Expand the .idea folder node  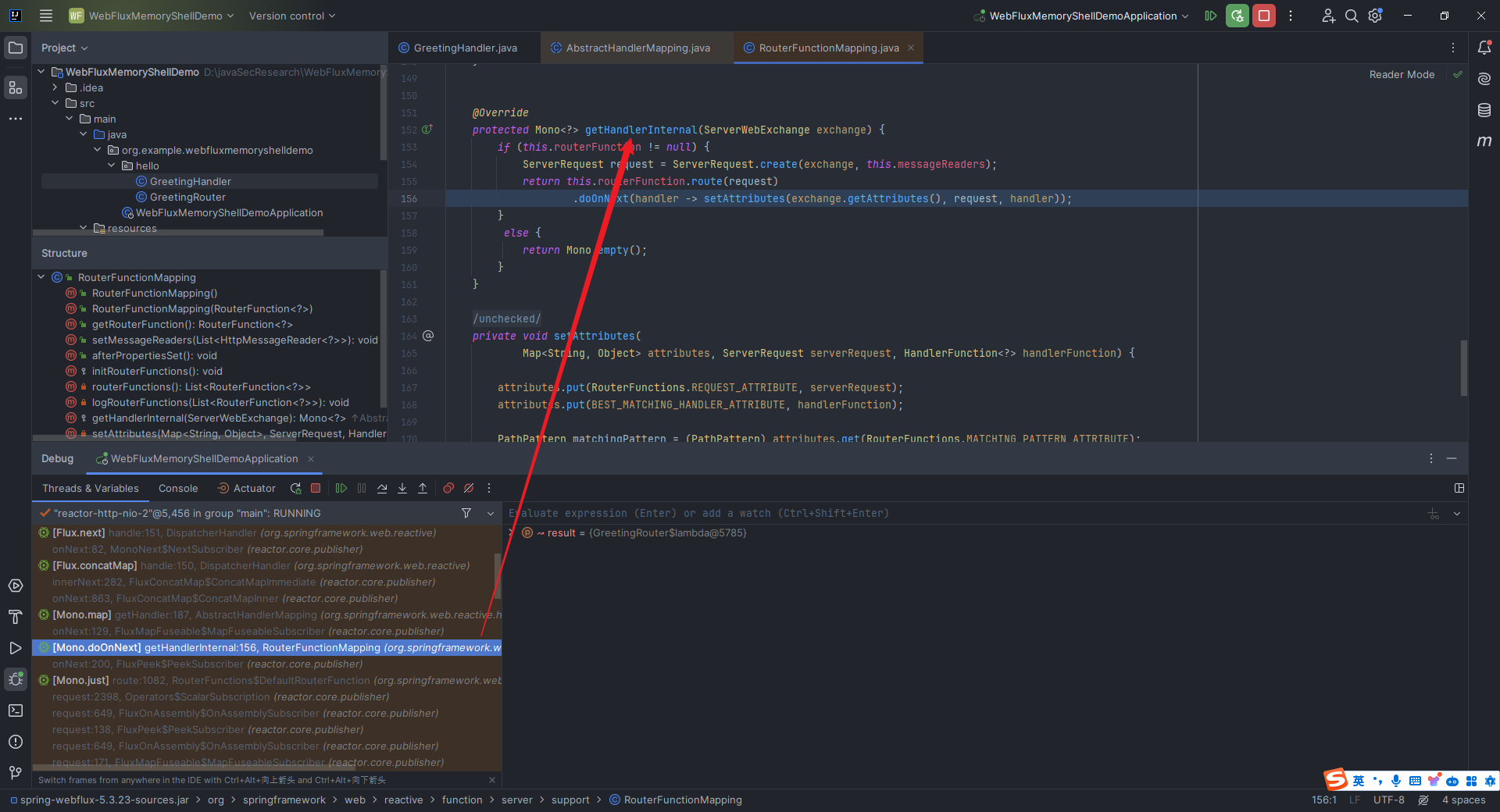[55, 87]
